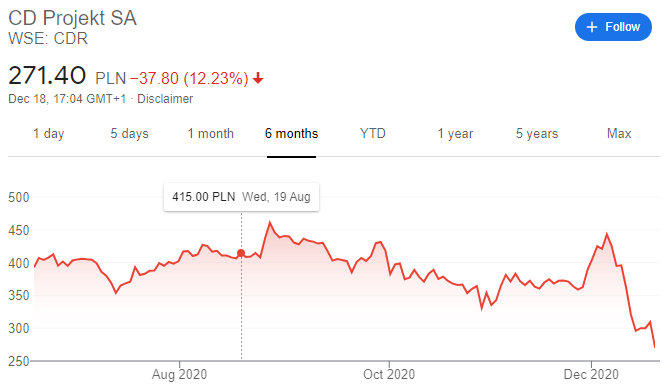The height and width of the screenshot is (385, 671).
Task: Show the Max time range
Action: (619, 133)
